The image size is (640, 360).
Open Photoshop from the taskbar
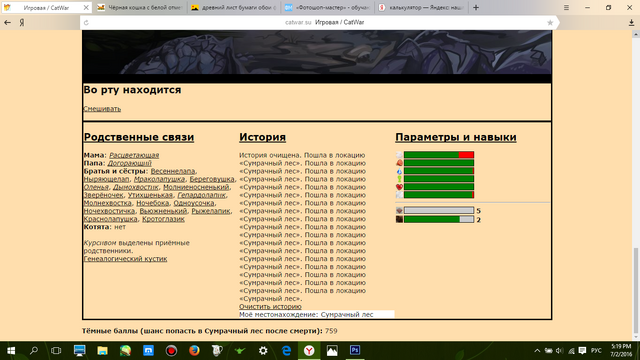click(x=355, y=350)
